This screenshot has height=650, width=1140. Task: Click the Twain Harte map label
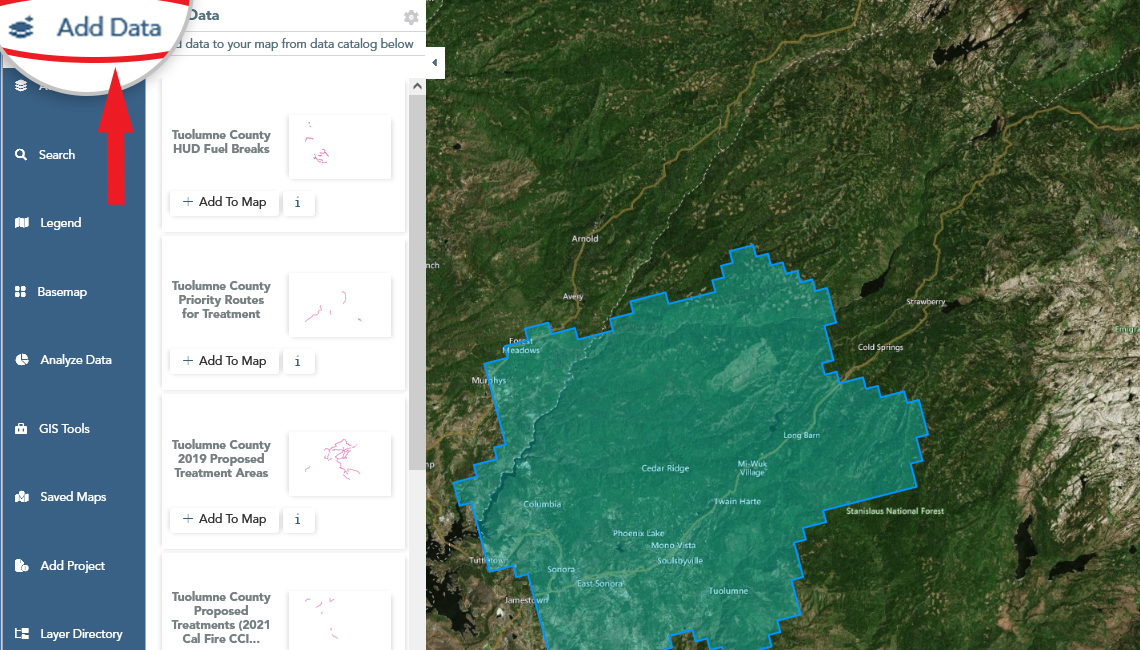click(x=737, y=502)
